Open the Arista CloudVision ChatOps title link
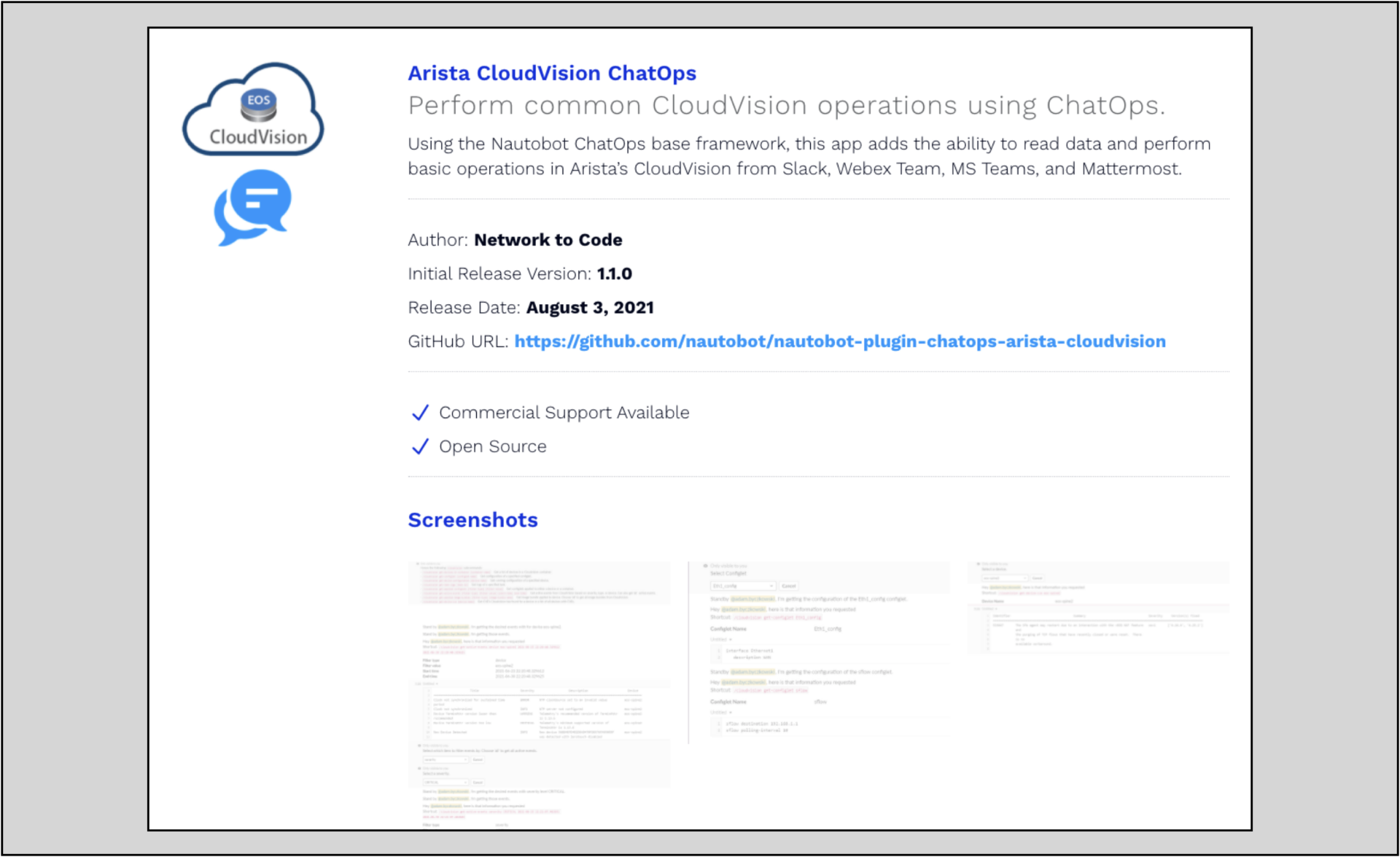Viewport: 1400px width, 857px height. pos(552,73)
